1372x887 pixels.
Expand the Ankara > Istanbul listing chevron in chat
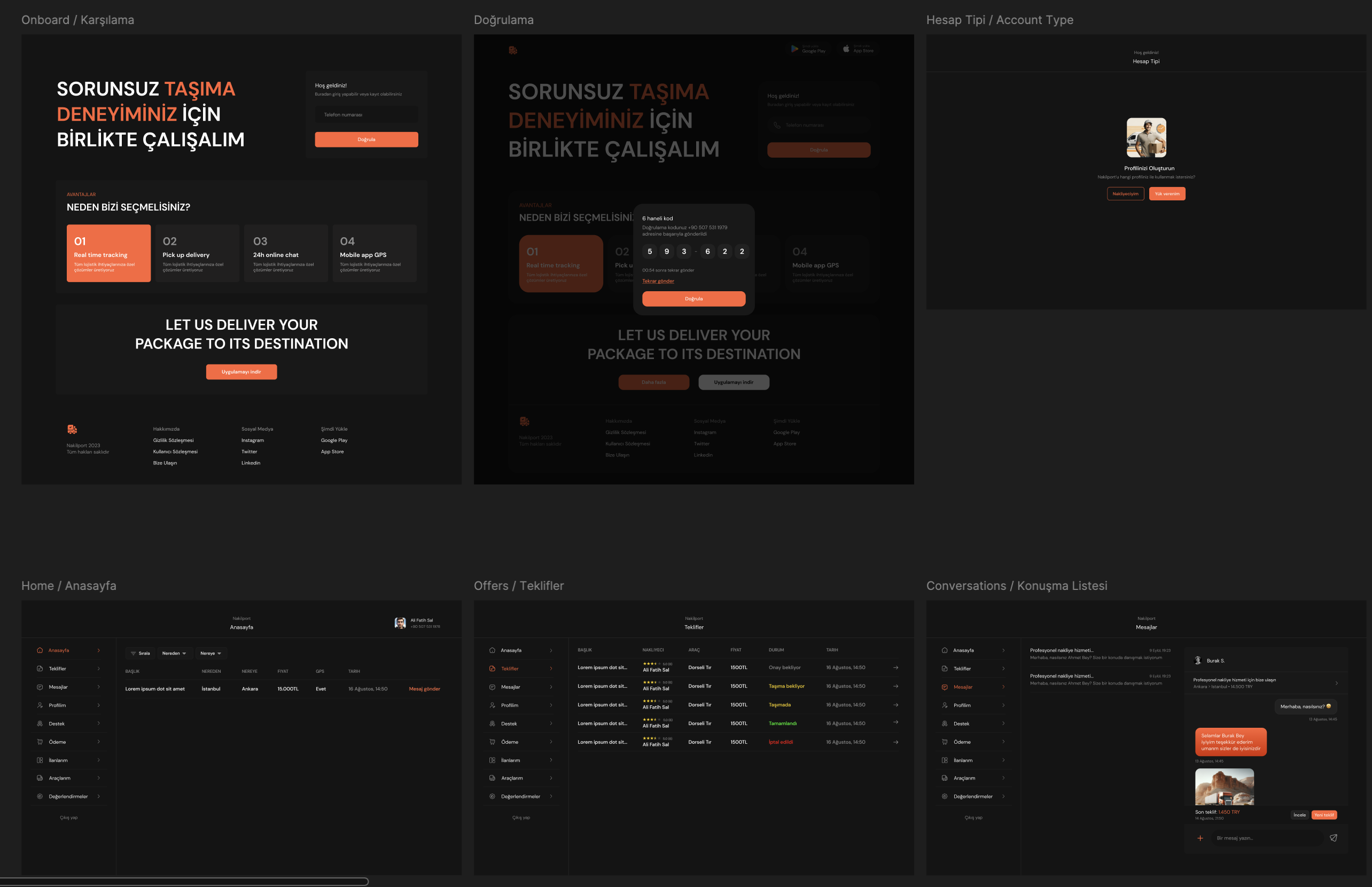pos(1336,683)
